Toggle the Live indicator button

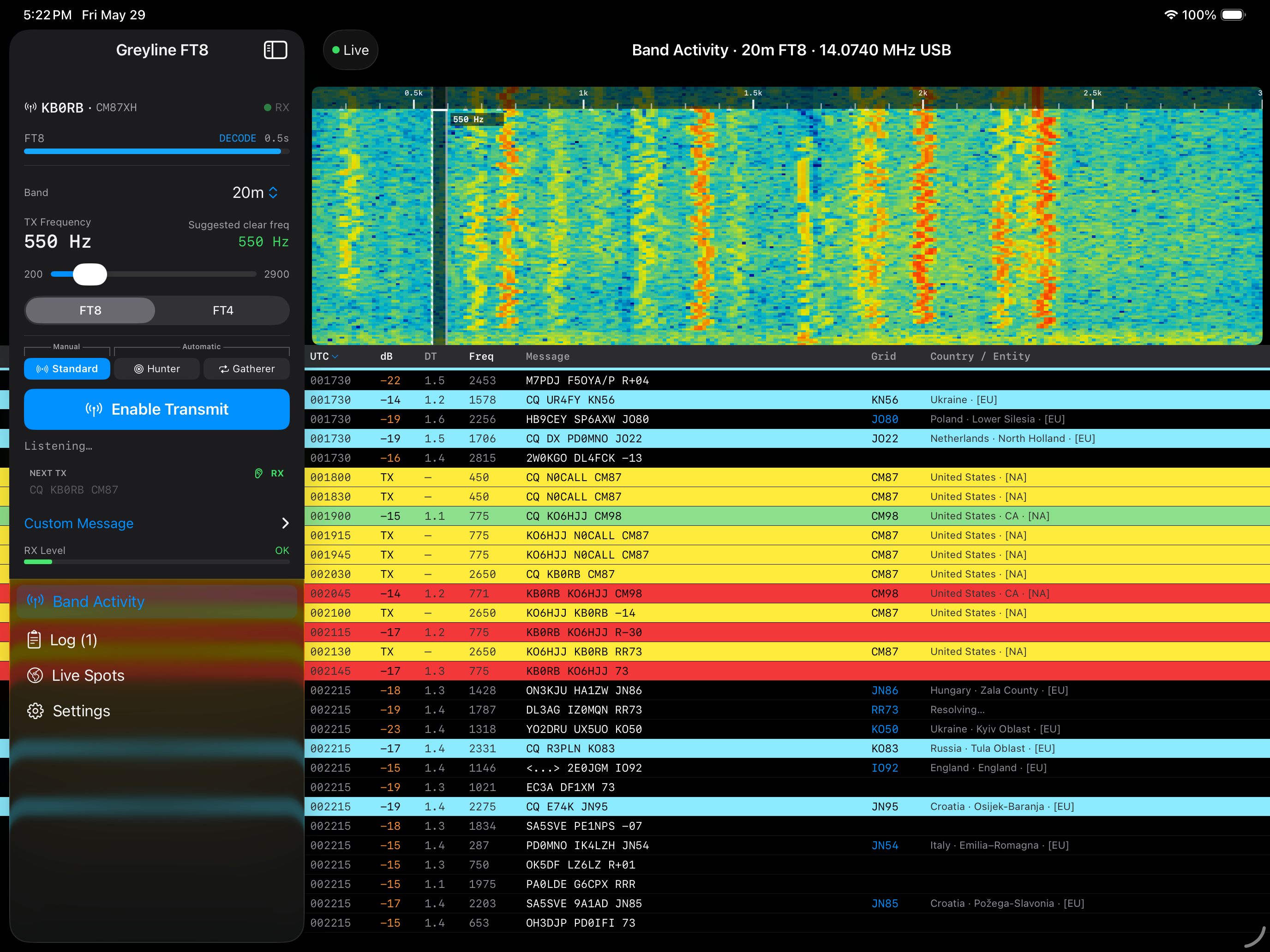pyautogui.click(x=350, y=50)
